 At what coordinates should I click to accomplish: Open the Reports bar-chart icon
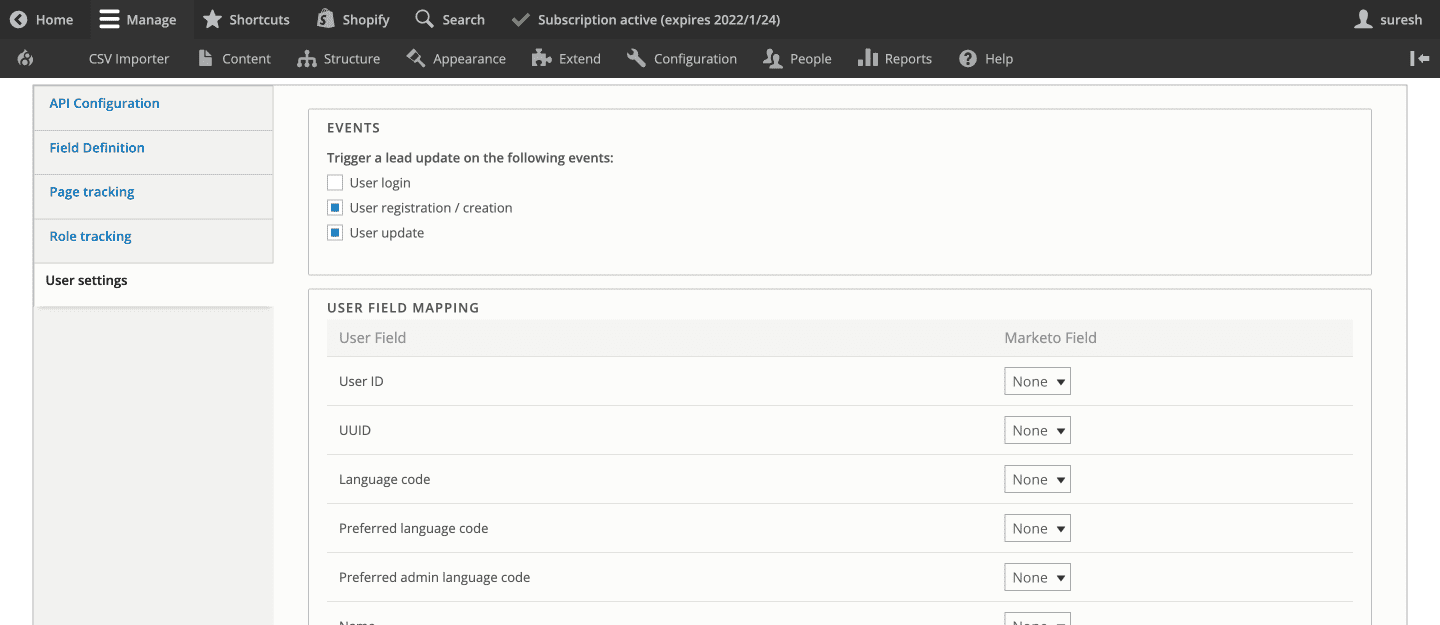click(867, 59)
